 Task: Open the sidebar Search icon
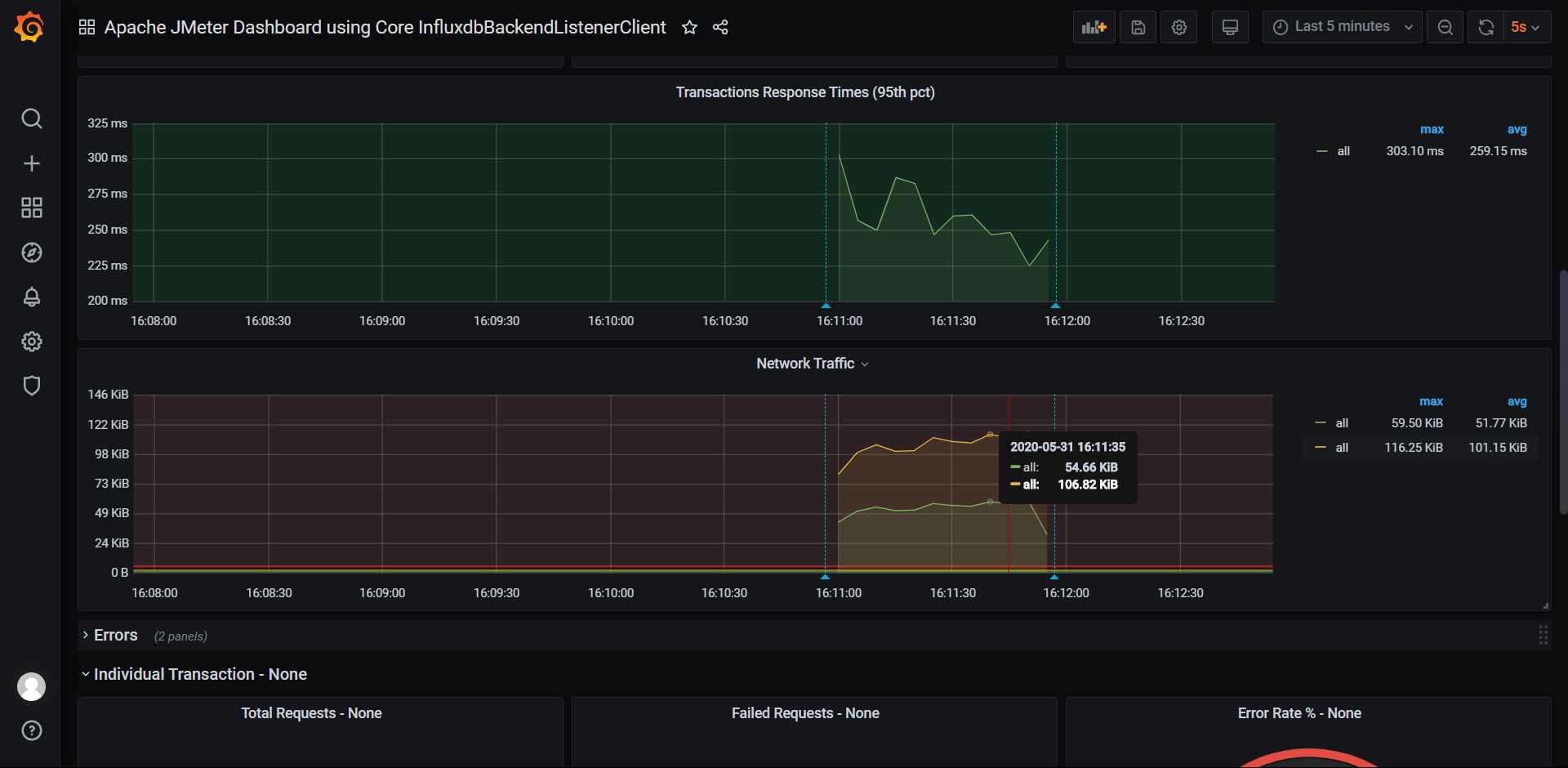pyautogui.click(x=32, y=119)
